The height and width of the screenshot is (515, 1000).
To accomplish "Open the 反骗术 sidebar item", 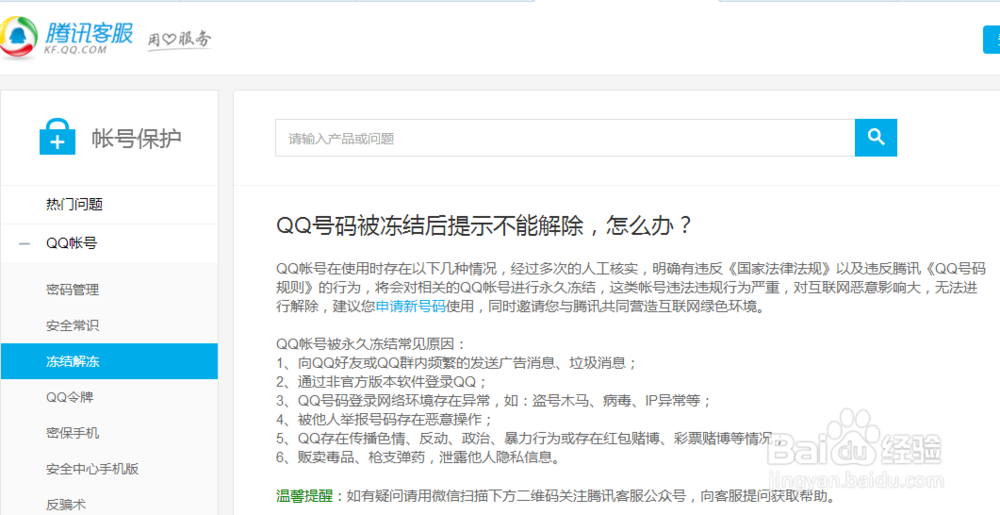I will [66, 505].
